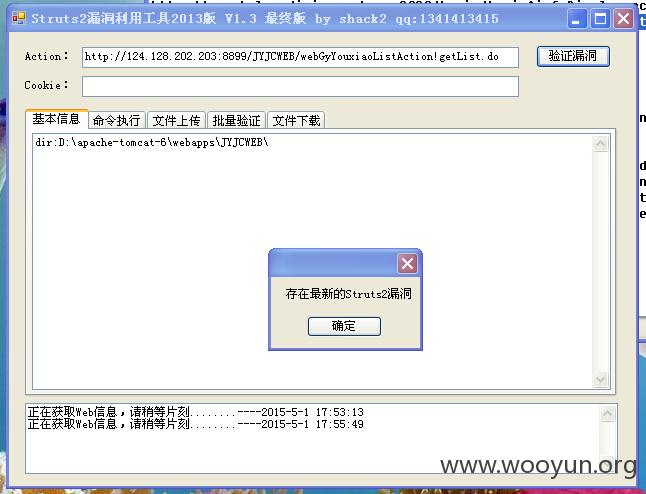
Task: Click the Action: label
Action: point(47,56)
